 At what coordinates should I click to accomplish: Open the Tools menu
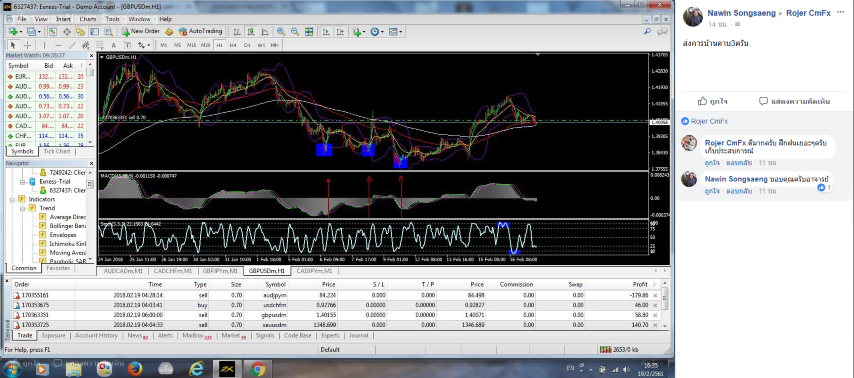click(113, 19)
